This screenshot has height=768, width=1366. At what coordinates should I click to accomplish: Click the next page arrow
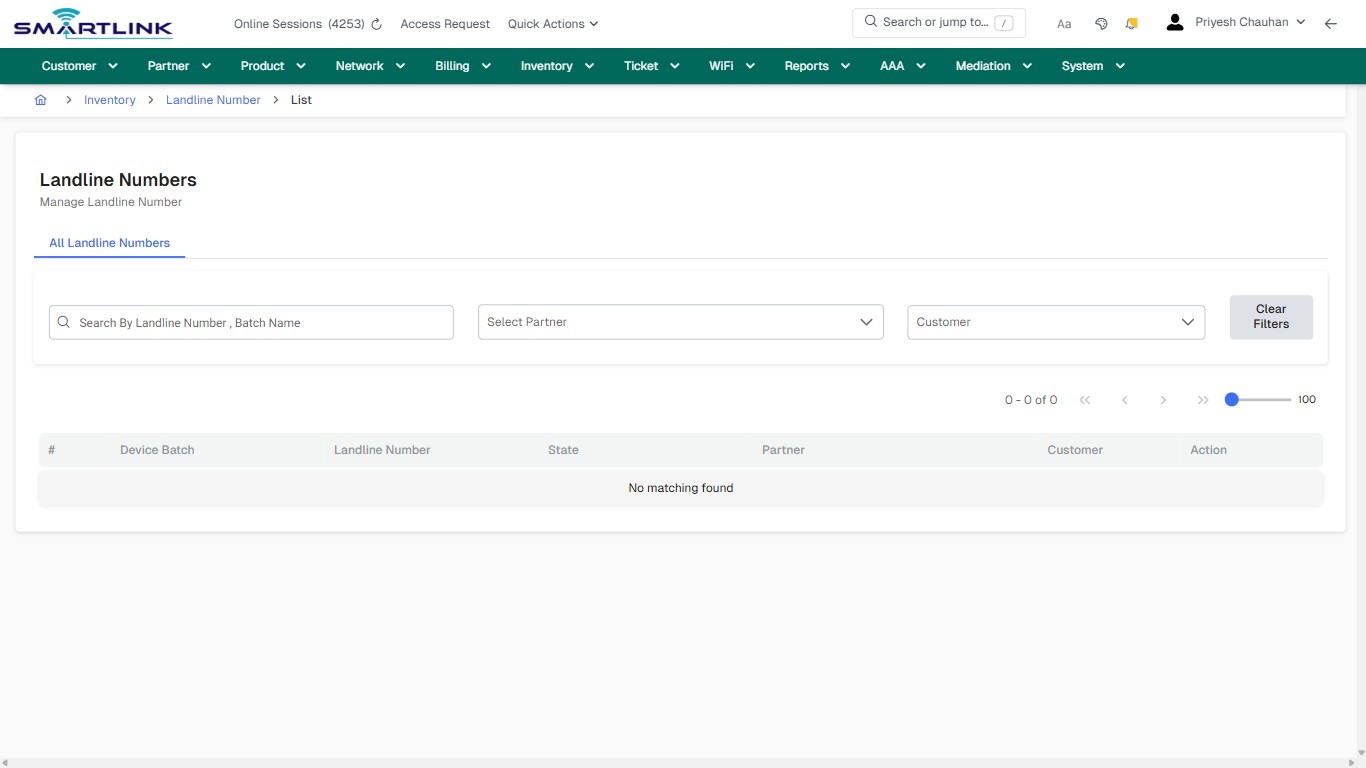(x=1163, y=399)
